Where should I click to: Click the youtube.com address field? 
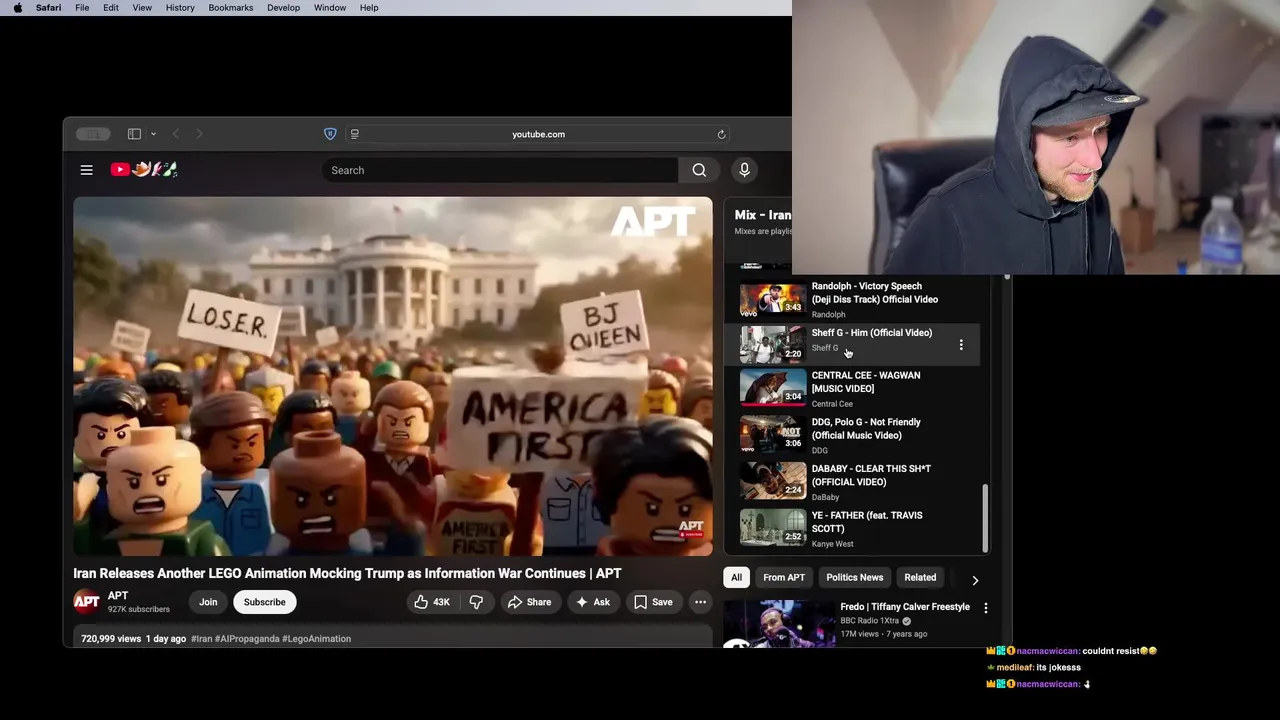(x=538, y=134)
